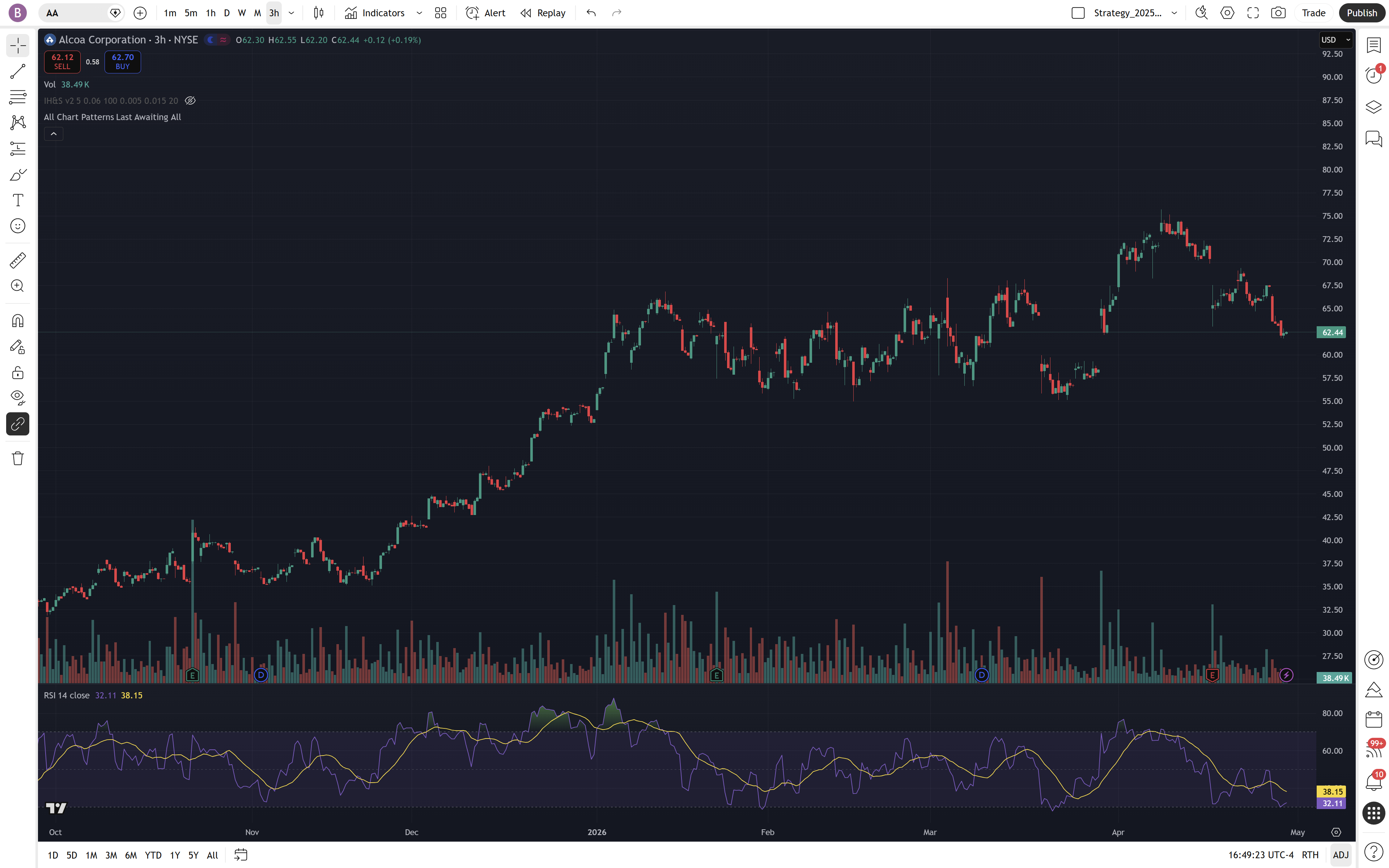Open the object tree layers icon
1389x868 pixels.
[1373, 107]
